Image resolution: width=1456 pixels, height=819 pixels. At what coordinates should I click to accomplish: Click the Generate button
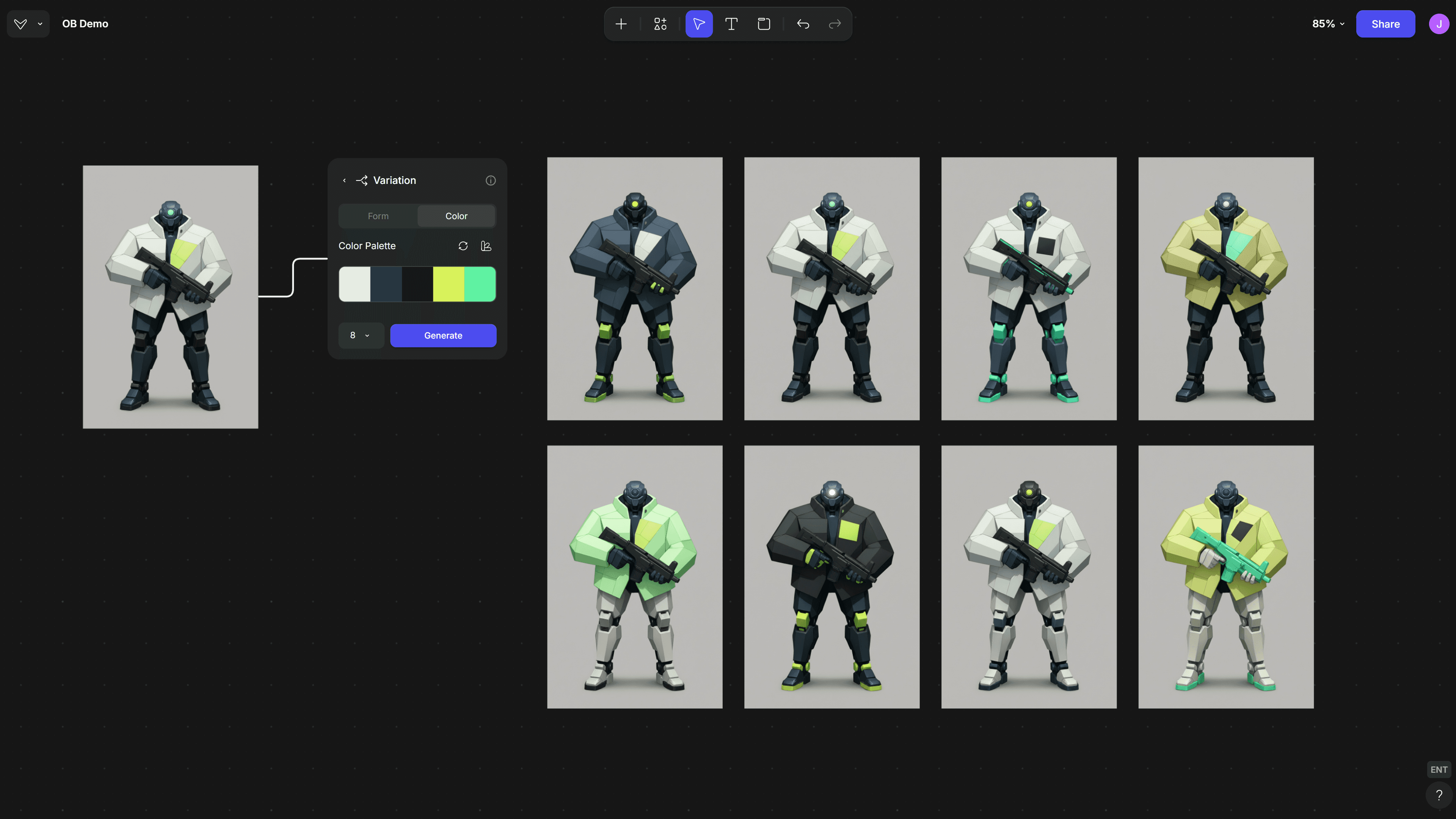tap(443, 335)
